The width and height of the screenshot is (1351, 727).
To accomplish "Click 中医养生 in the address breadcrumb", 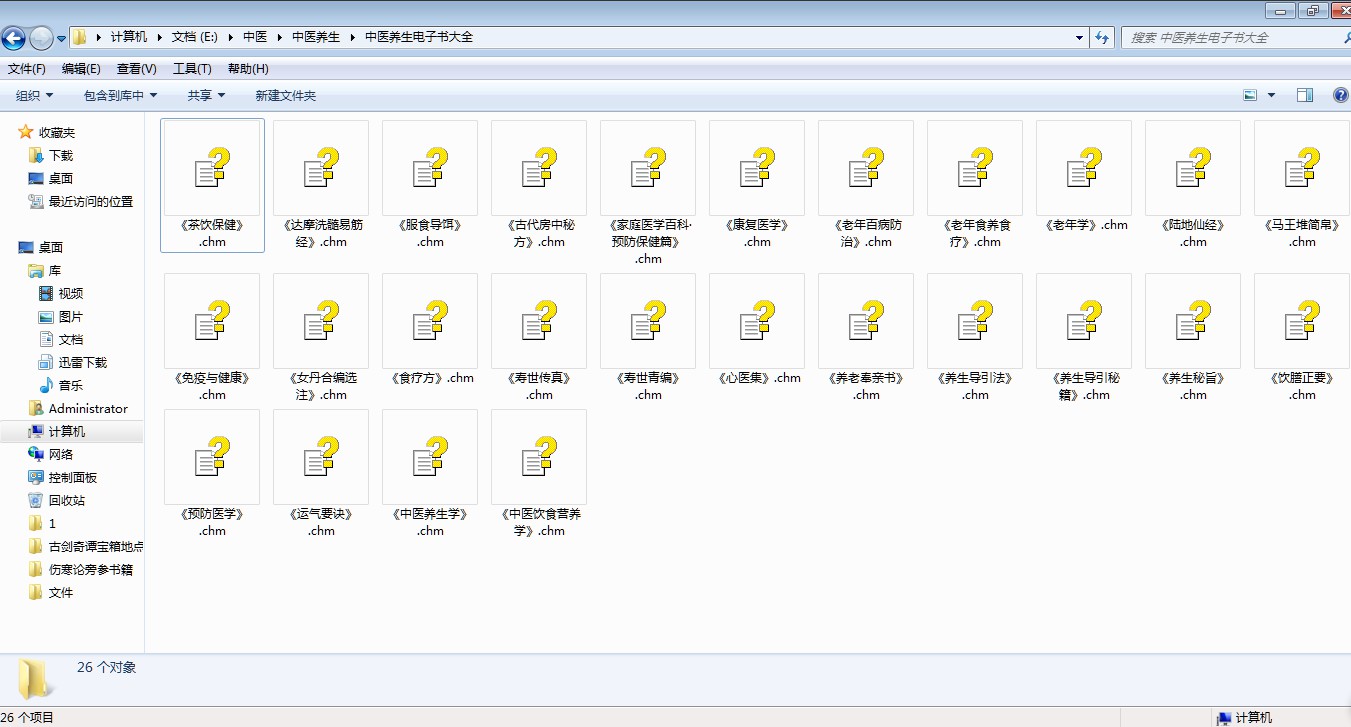I will tap(315, 37).
